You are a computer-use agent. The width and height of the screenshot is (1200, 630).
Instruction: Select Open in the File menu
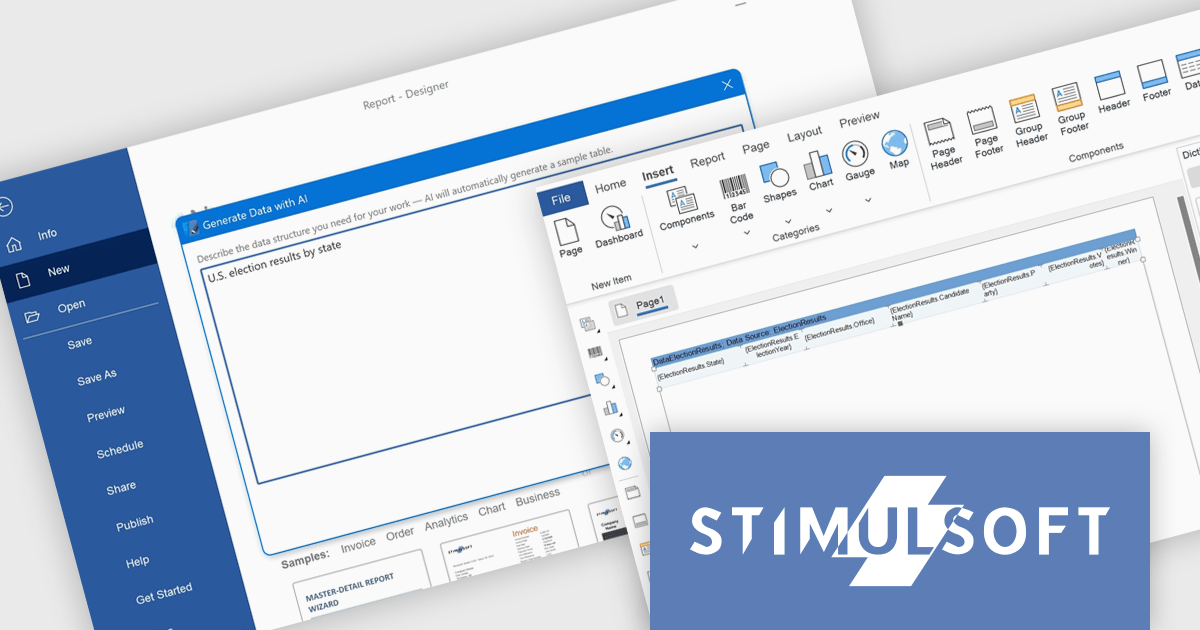pos(71,306)
